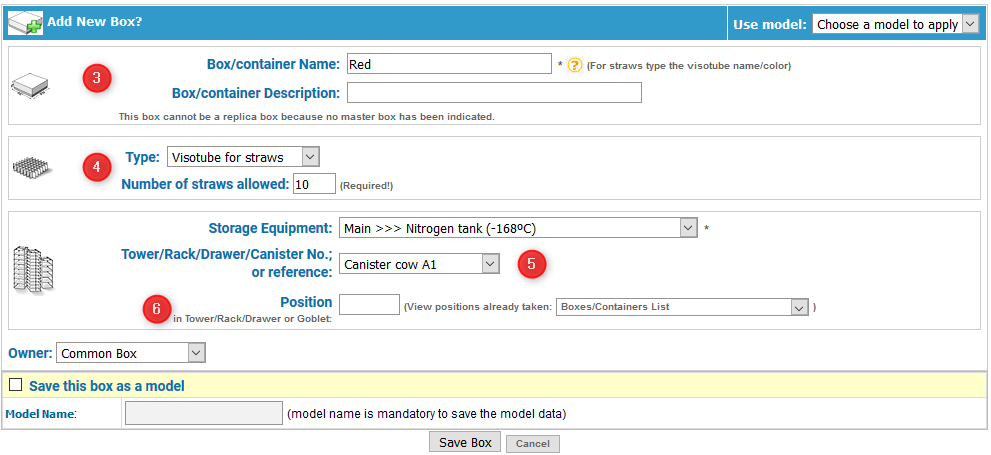Click the Save this box as a model label
This screenshot has width=991, height=455.
tap(107, 385)
